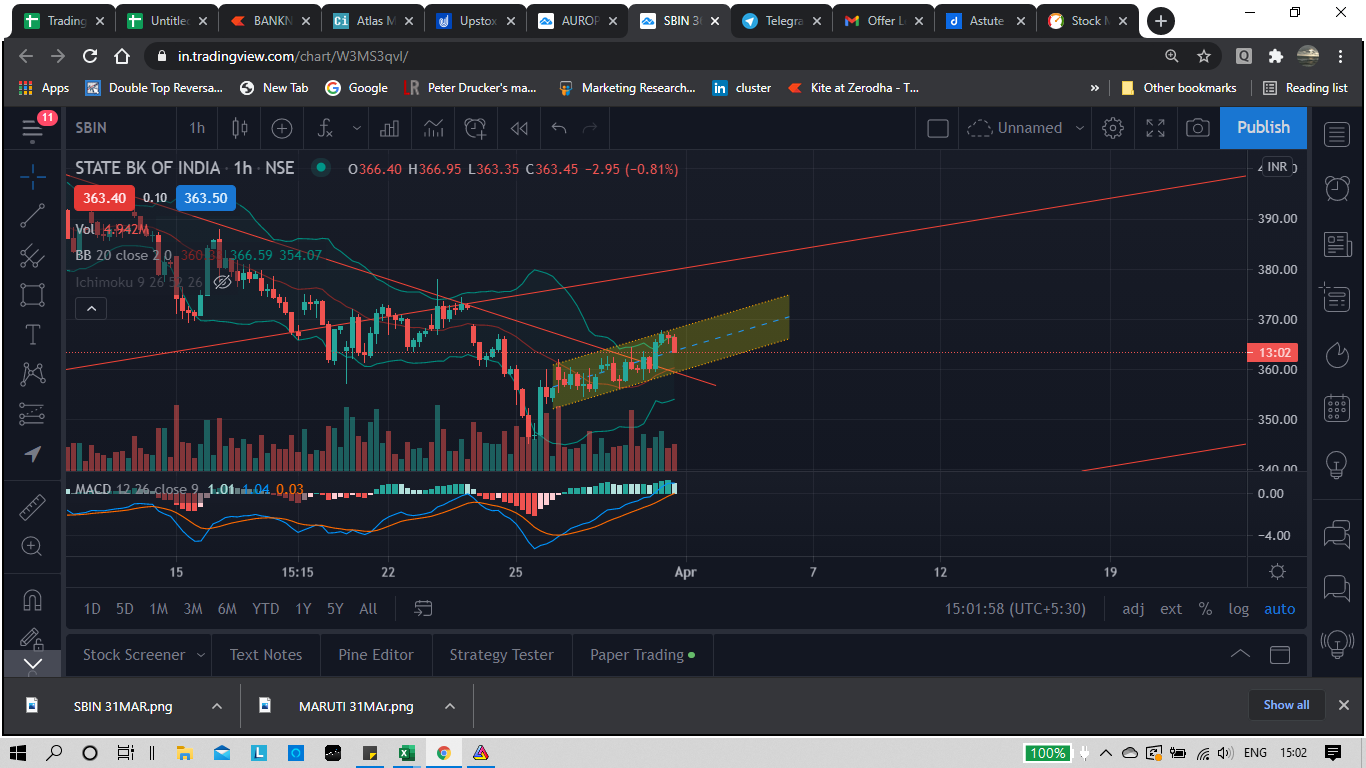Enter fullscreen mode with the expand icon
1366x768 pixels.
(x=1155, y=128)
